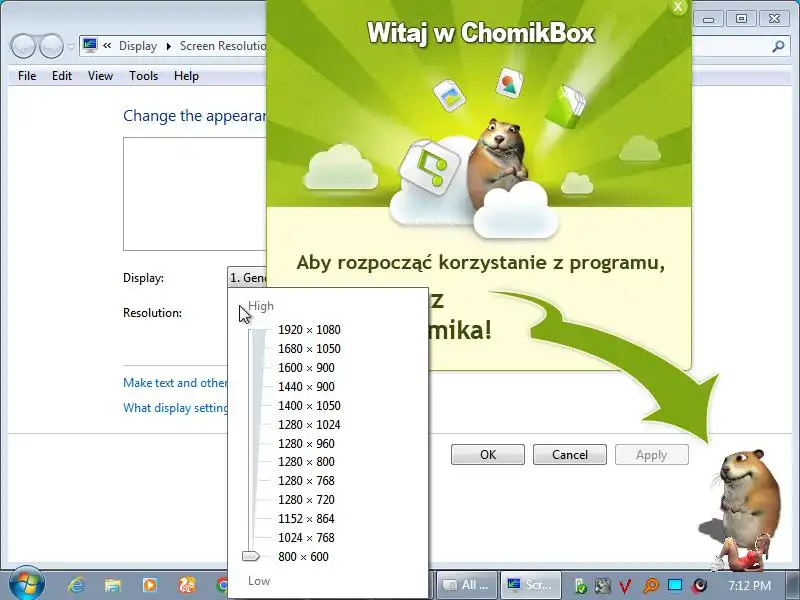
Task: Open Windows Explorer folder icon in taskbar
Action: 113,585
